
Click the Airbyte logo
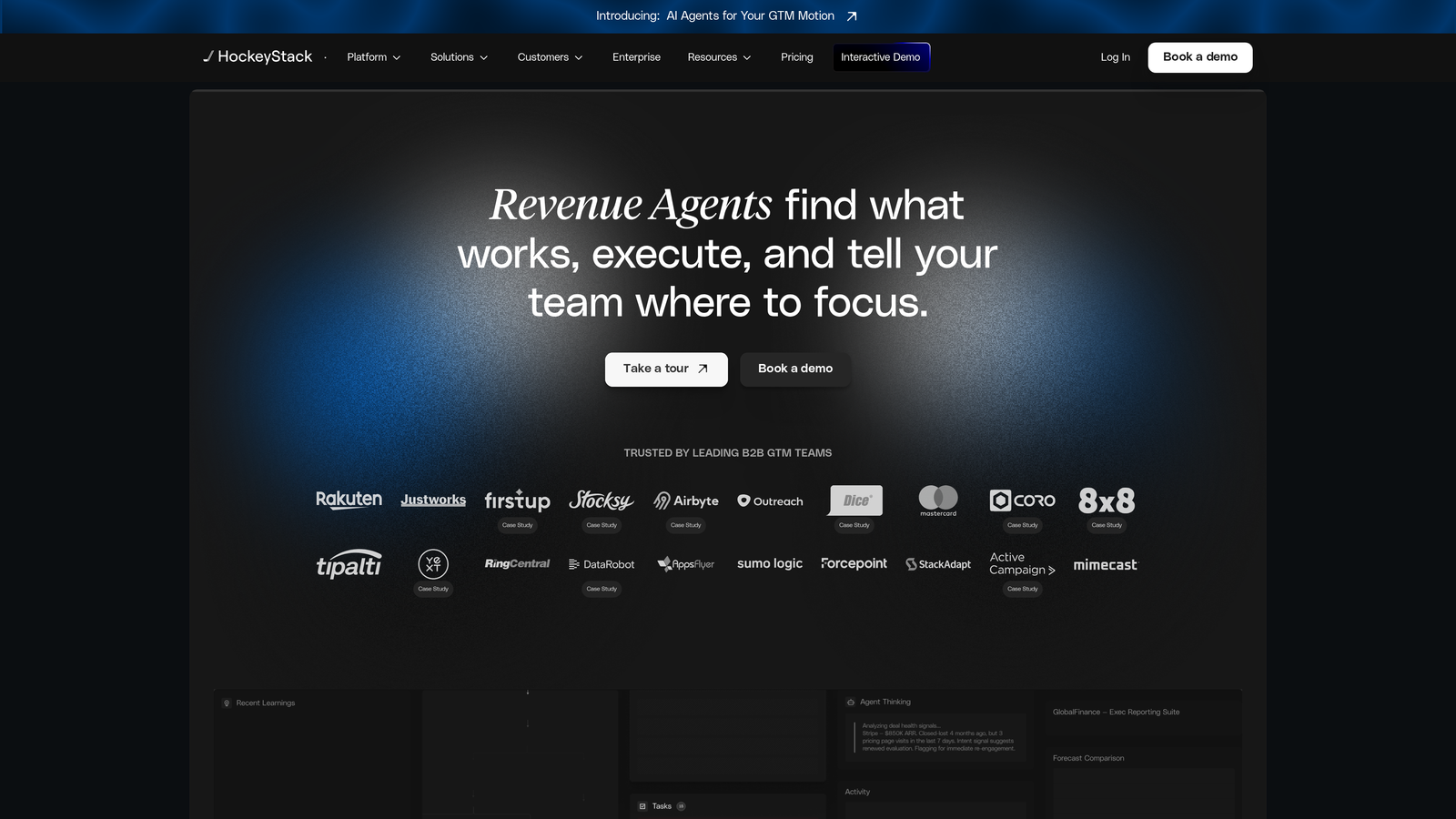pyautogui.click(x=686, y=500)
